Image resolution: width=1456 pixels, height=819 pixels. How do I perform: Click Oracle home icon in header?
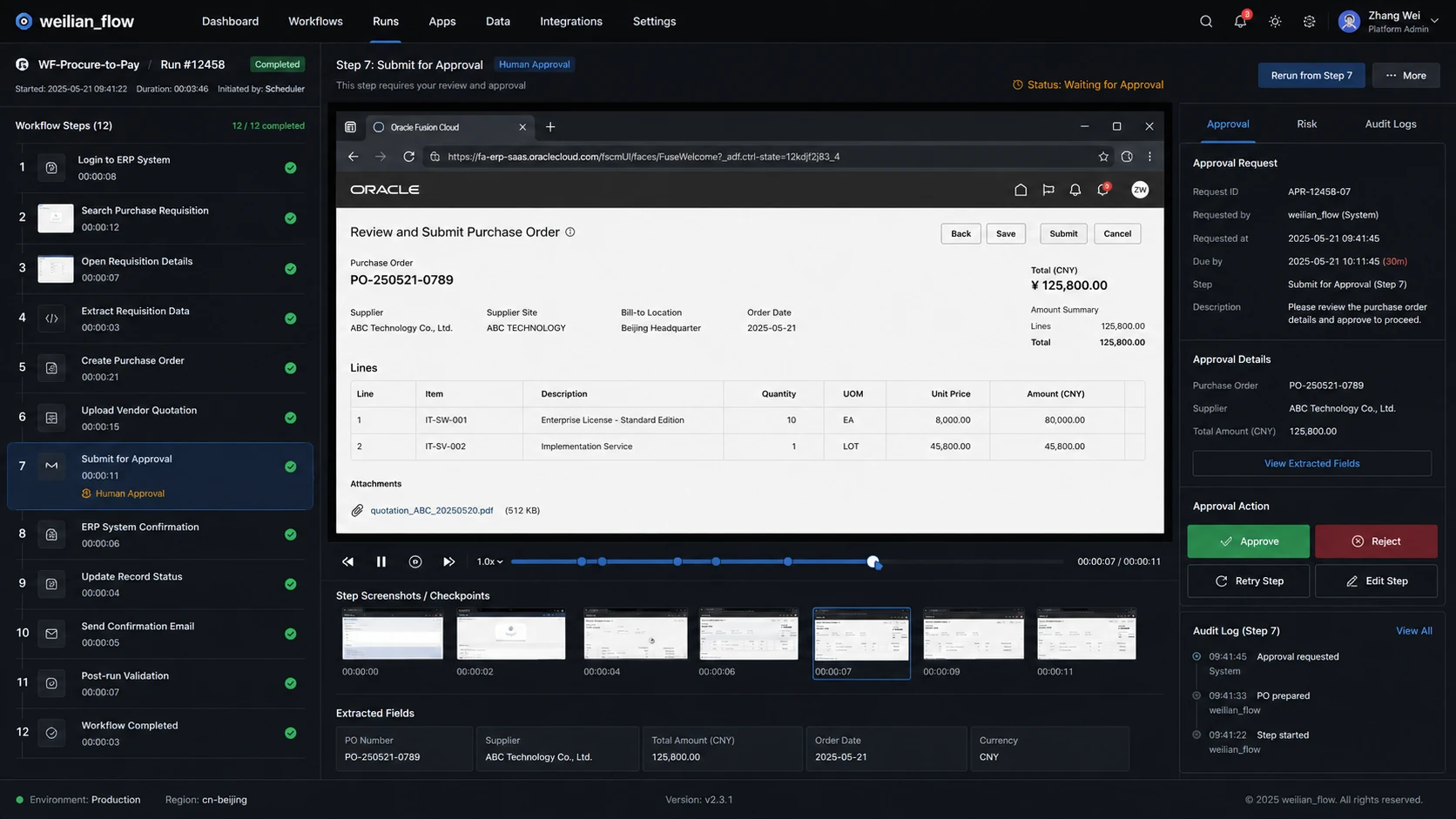click(1021, 190)
